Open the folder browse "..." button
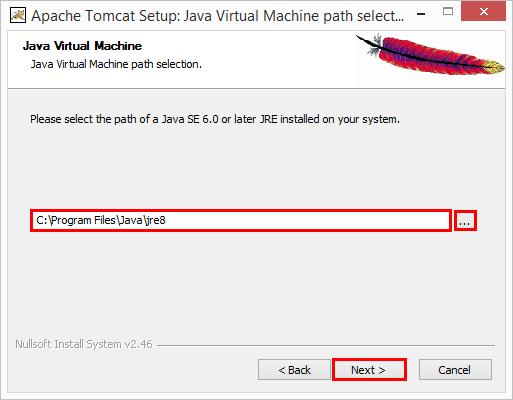The height and width of the screenshot is (400, 513). click(465, 220)
